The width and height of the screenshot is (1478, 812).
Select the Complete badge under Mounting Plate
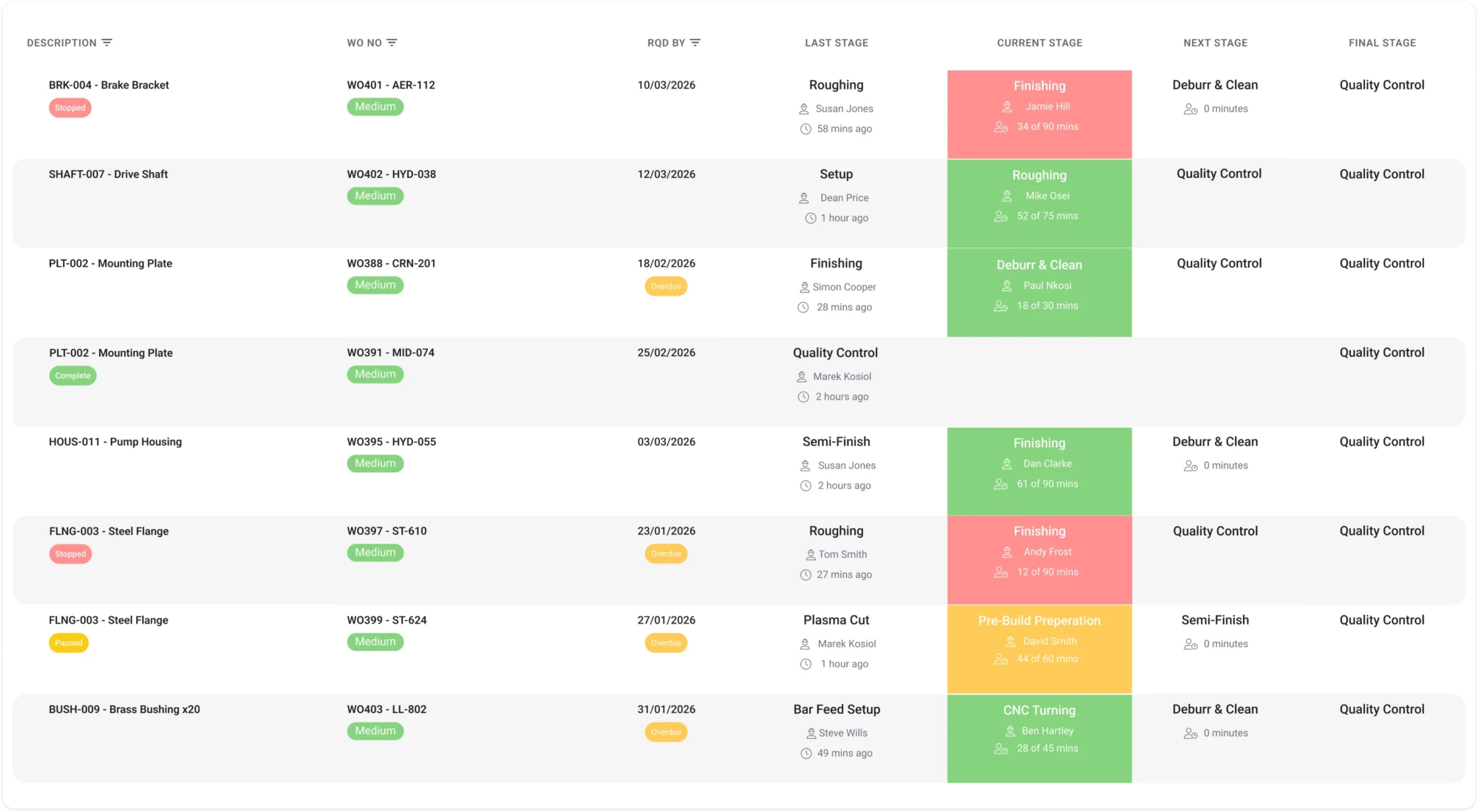click(x=72, y=376)
